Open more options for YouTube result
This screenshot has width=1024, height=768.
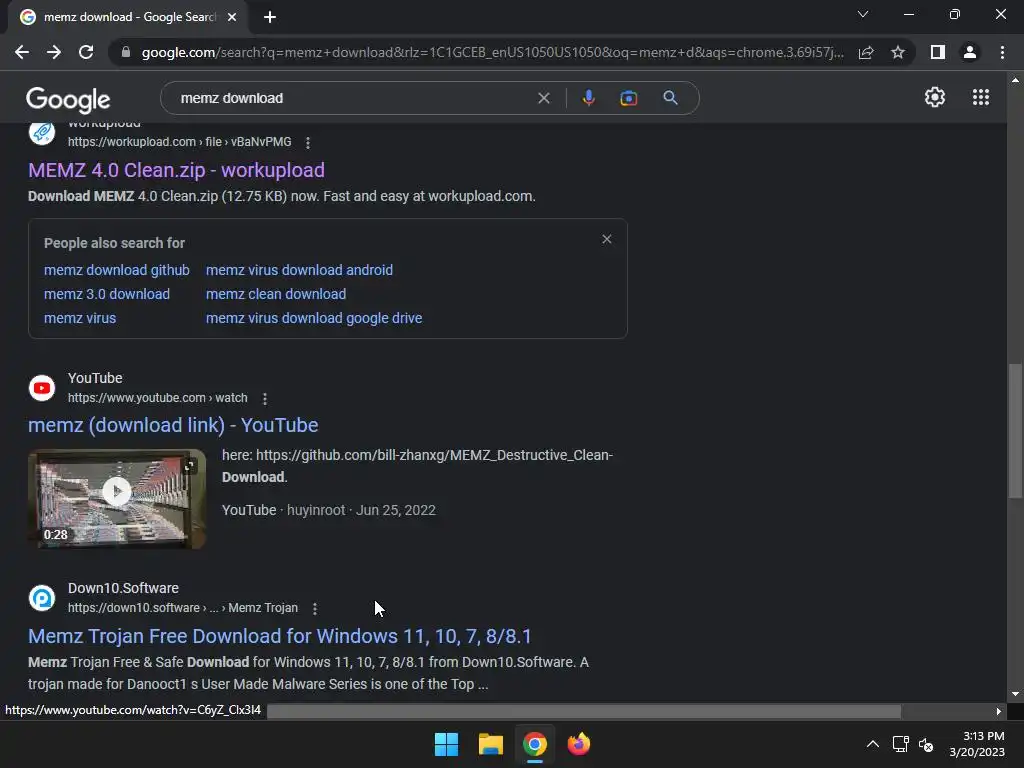click(264, 398)
